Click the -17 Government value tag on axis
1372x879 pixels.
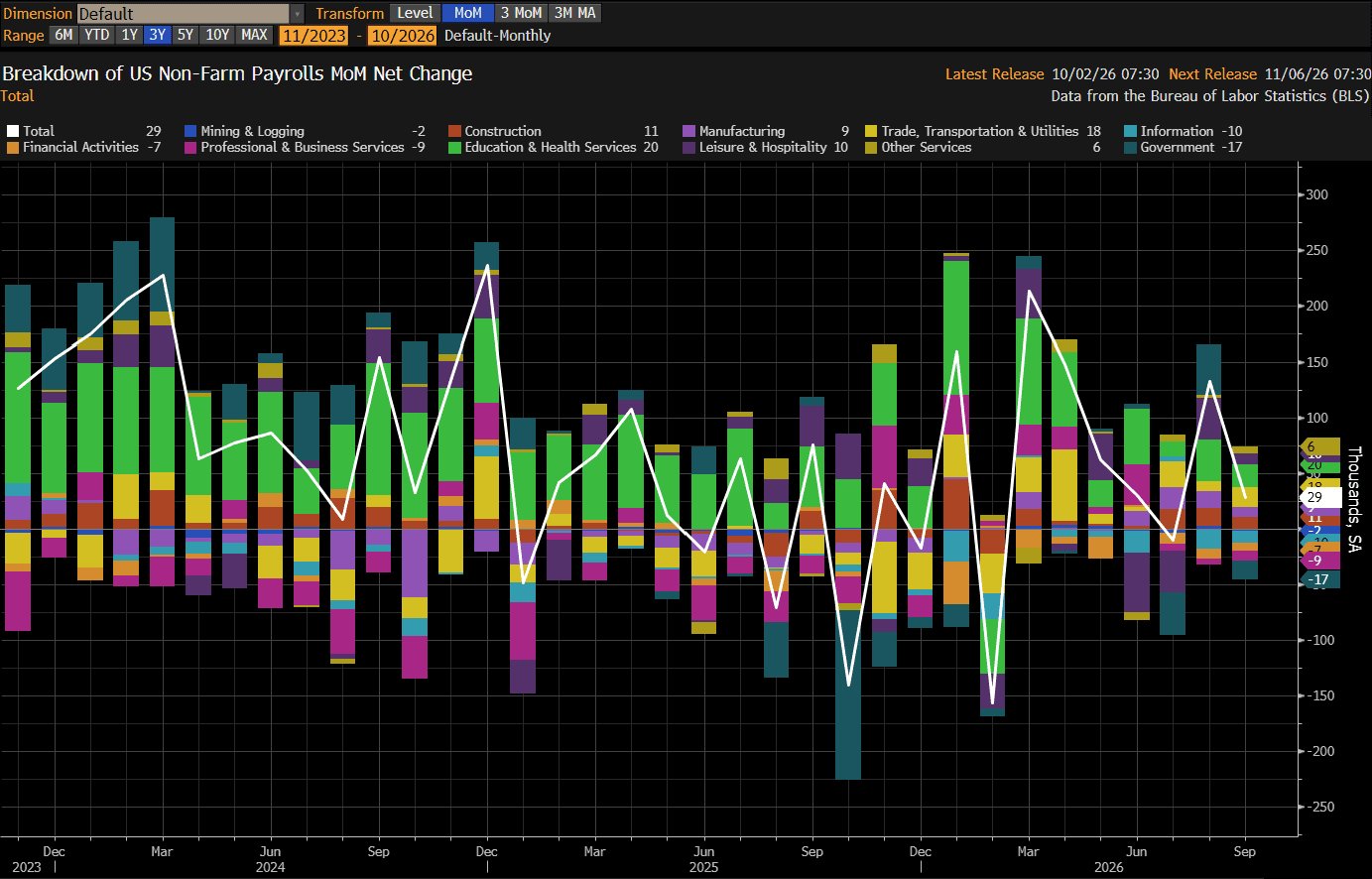pos(1320,579)
